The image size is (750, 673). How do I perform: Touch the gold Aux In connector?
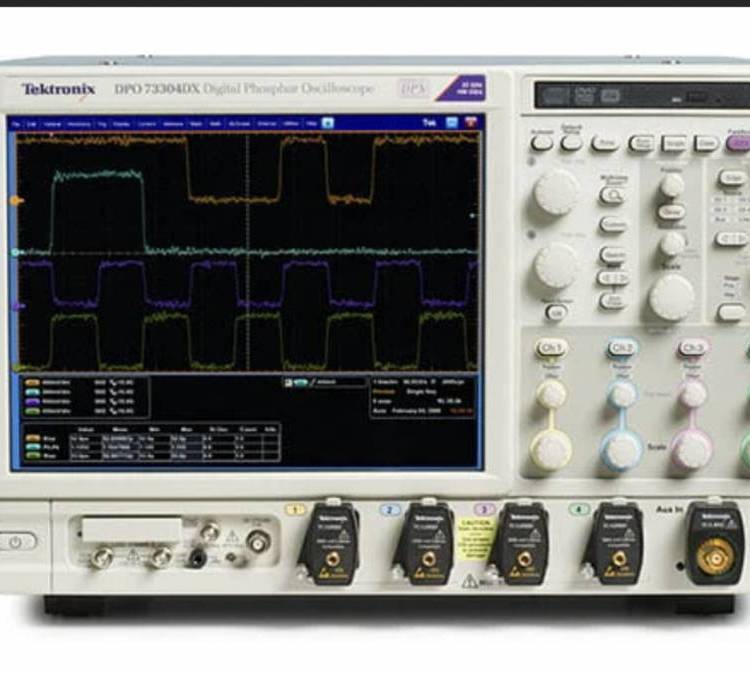715,557
